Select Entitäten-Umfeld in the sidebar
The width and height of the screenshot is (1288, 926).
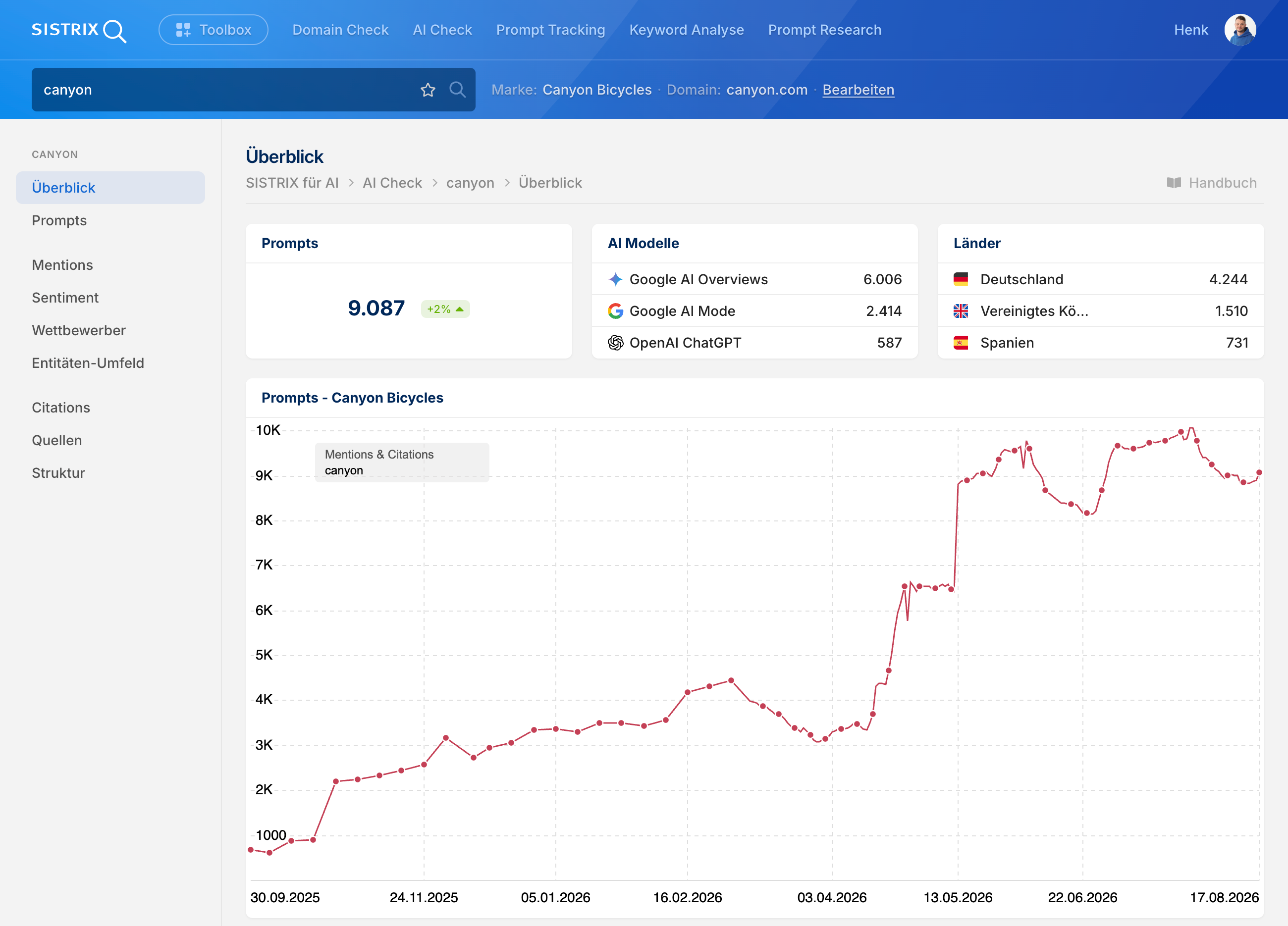click(88, 363)
